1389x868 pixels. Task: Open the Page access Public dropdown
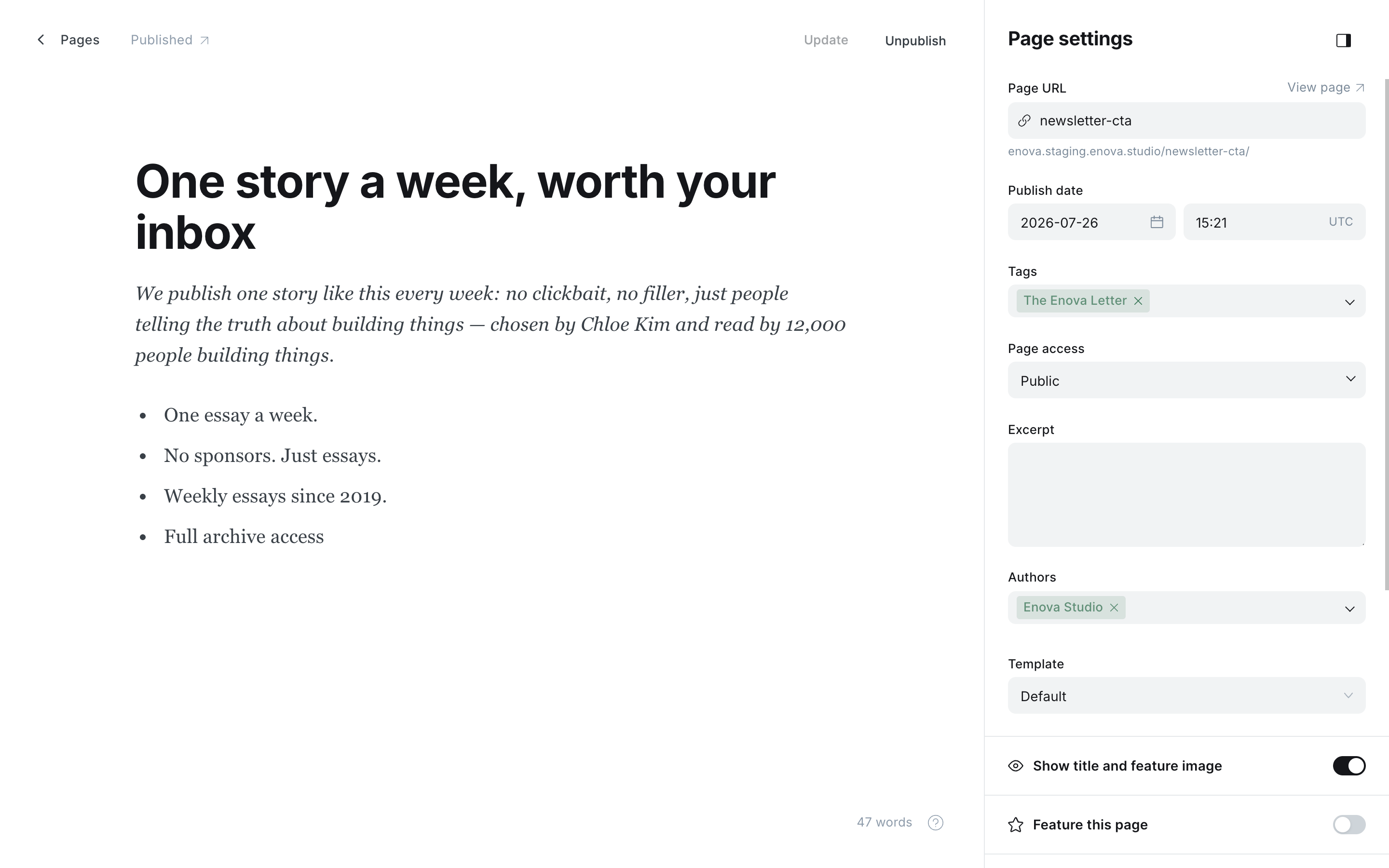coord(1186,380)
